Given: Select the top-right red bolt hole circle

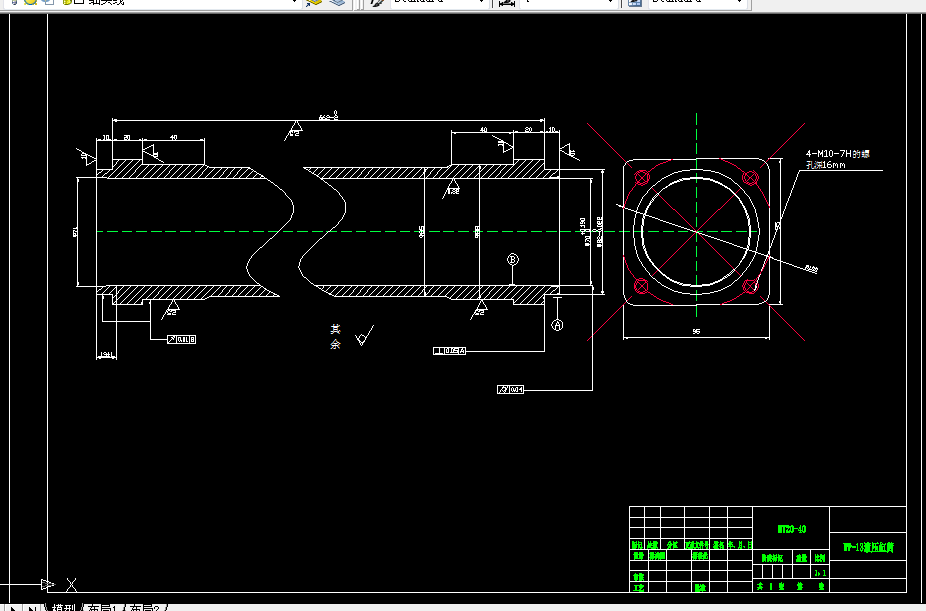Looking at the screenshot, I should (x=750, y=177).
